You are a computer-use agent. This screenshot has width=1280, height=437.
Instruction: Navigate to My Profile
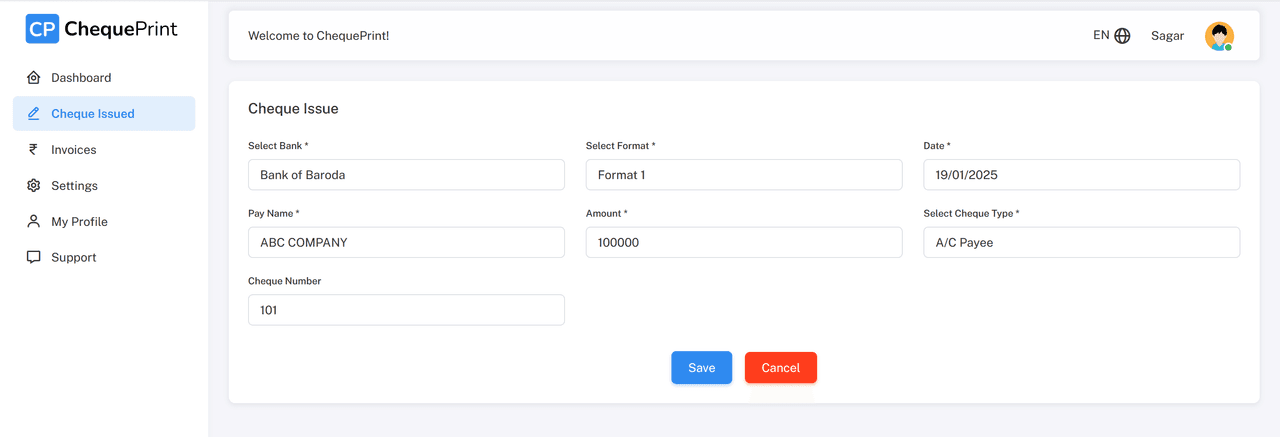tap(104, 222)
